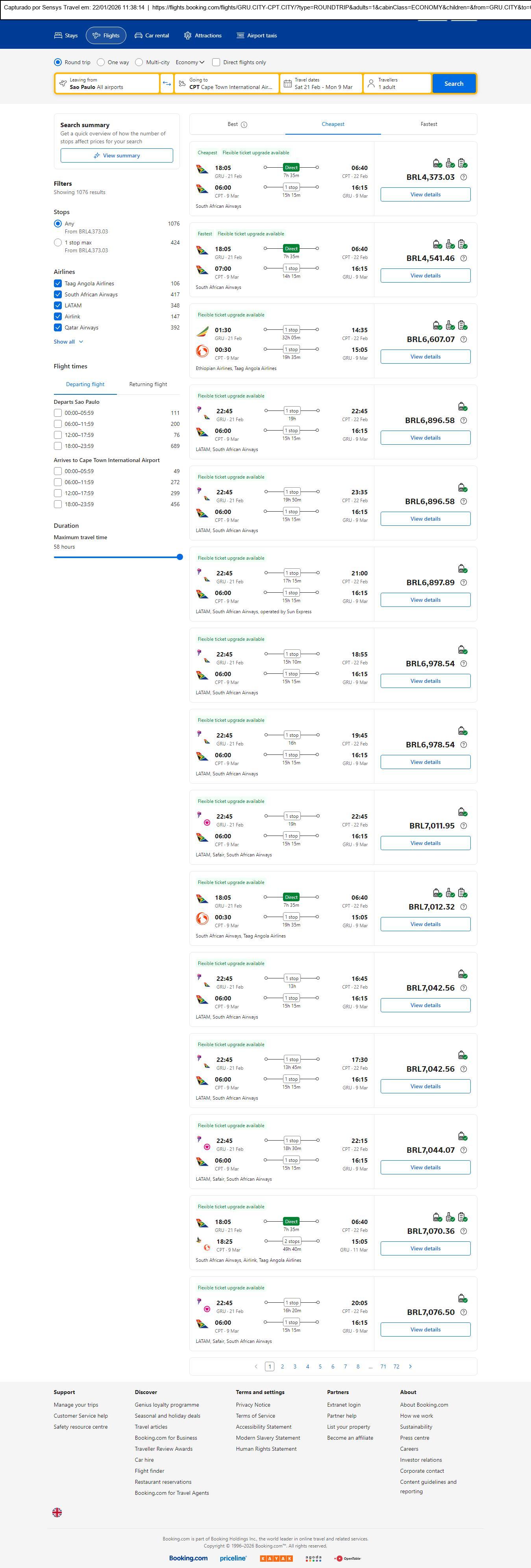531x1568 pixels.
Task: Open View details for the BRL4,541.46 flight
Action: pyautogui.click(x=425, y=276)
